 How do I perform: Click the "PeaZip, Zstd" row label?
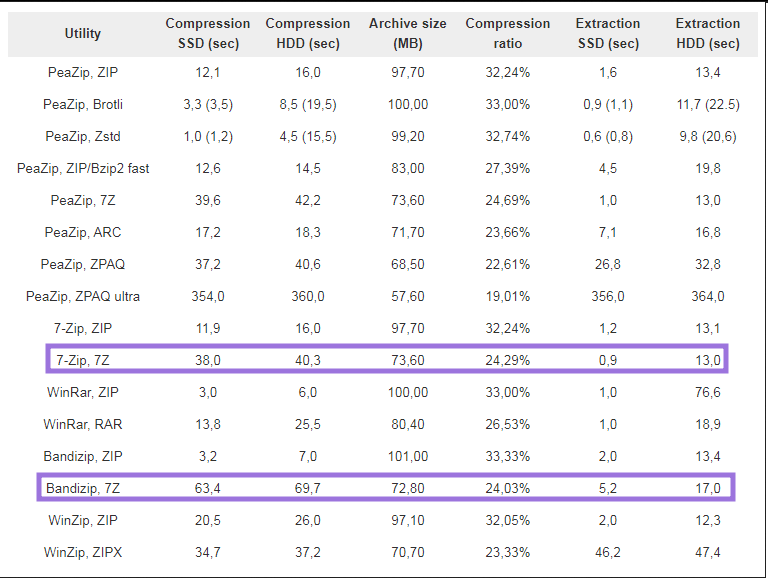click(83, 136)
